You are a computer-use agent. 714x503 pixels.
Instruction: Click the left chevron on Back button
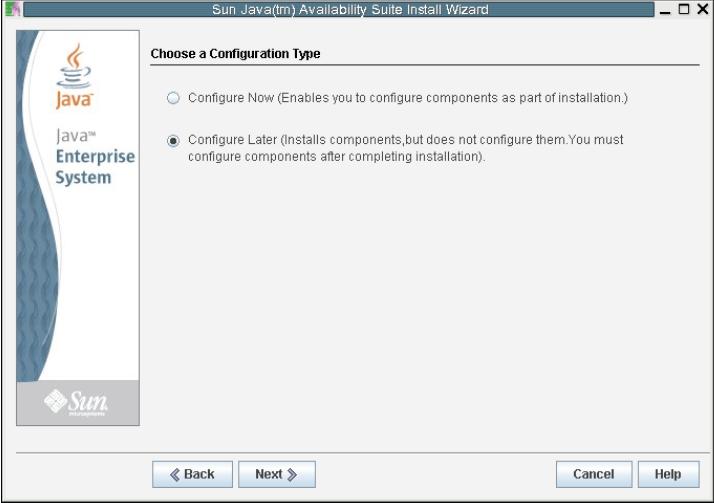pos(175,475)
